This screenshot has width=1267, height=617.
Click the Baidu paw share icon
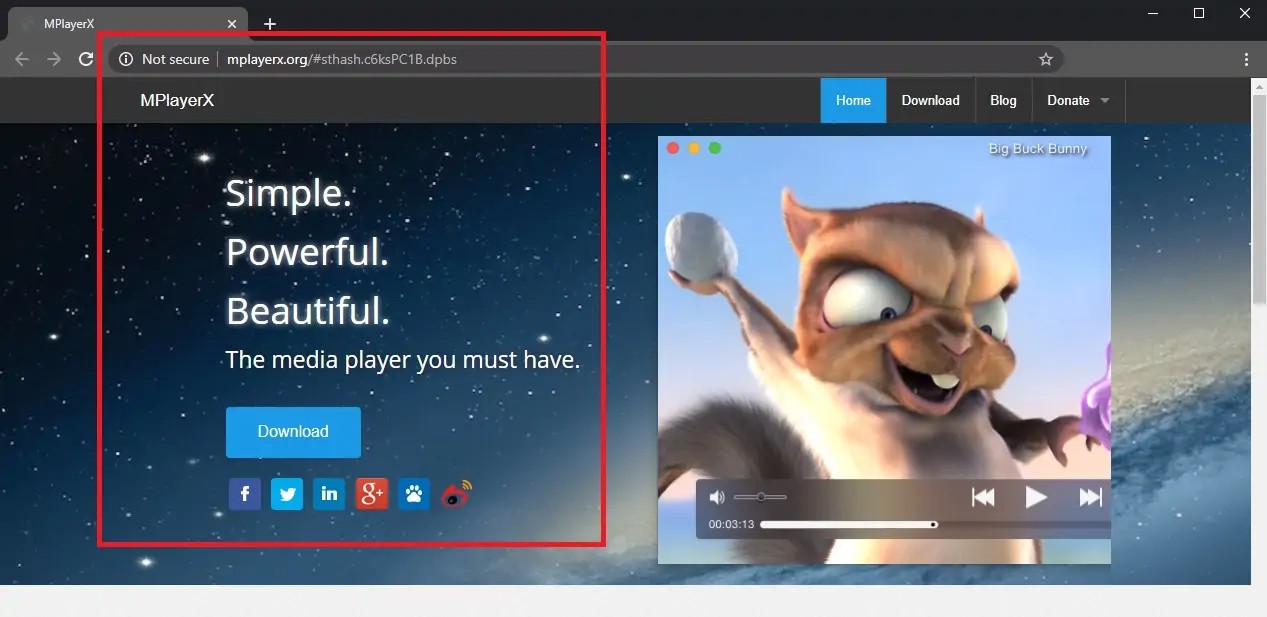tap(414, 494)
